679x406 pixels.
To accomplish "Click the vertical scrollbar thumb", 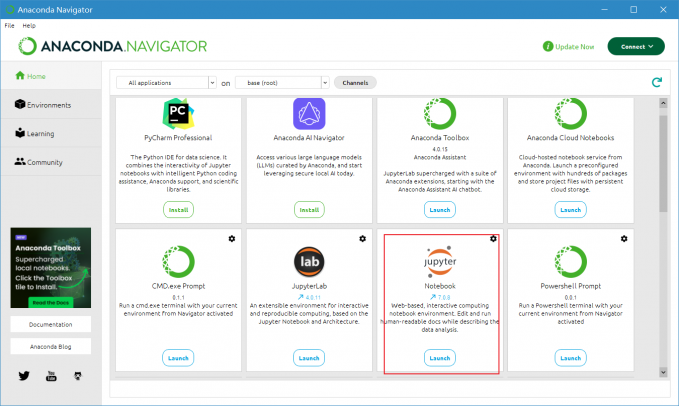I will pos(663,164).
